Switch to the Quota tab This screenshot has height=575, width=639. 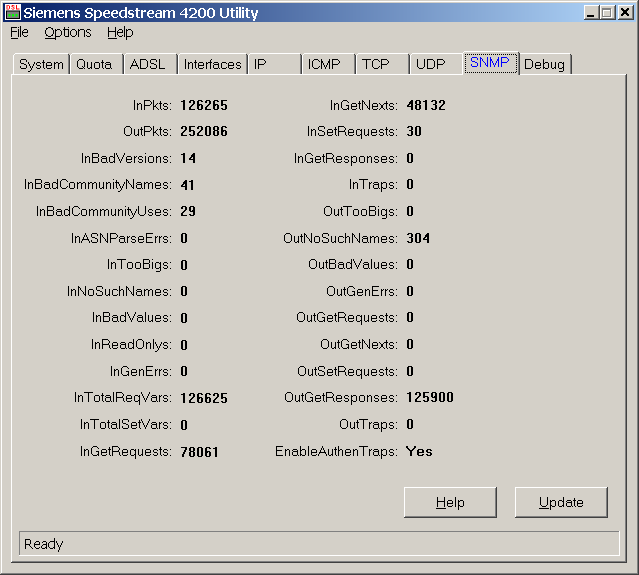(97, 64)
